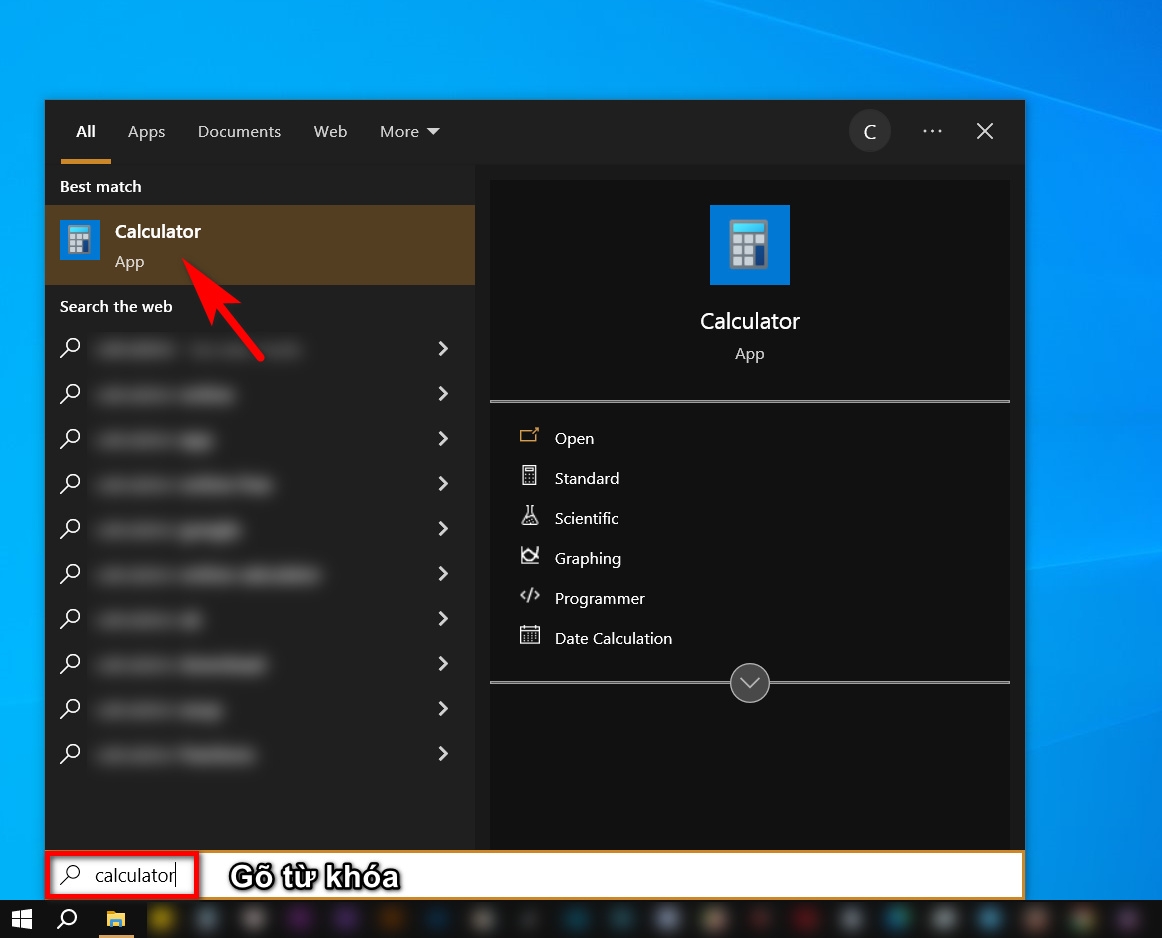Open the Date Calculation mode
The height and width of the screenshot is (938, 1162).
pyautogui.click(x=612, y=638)
